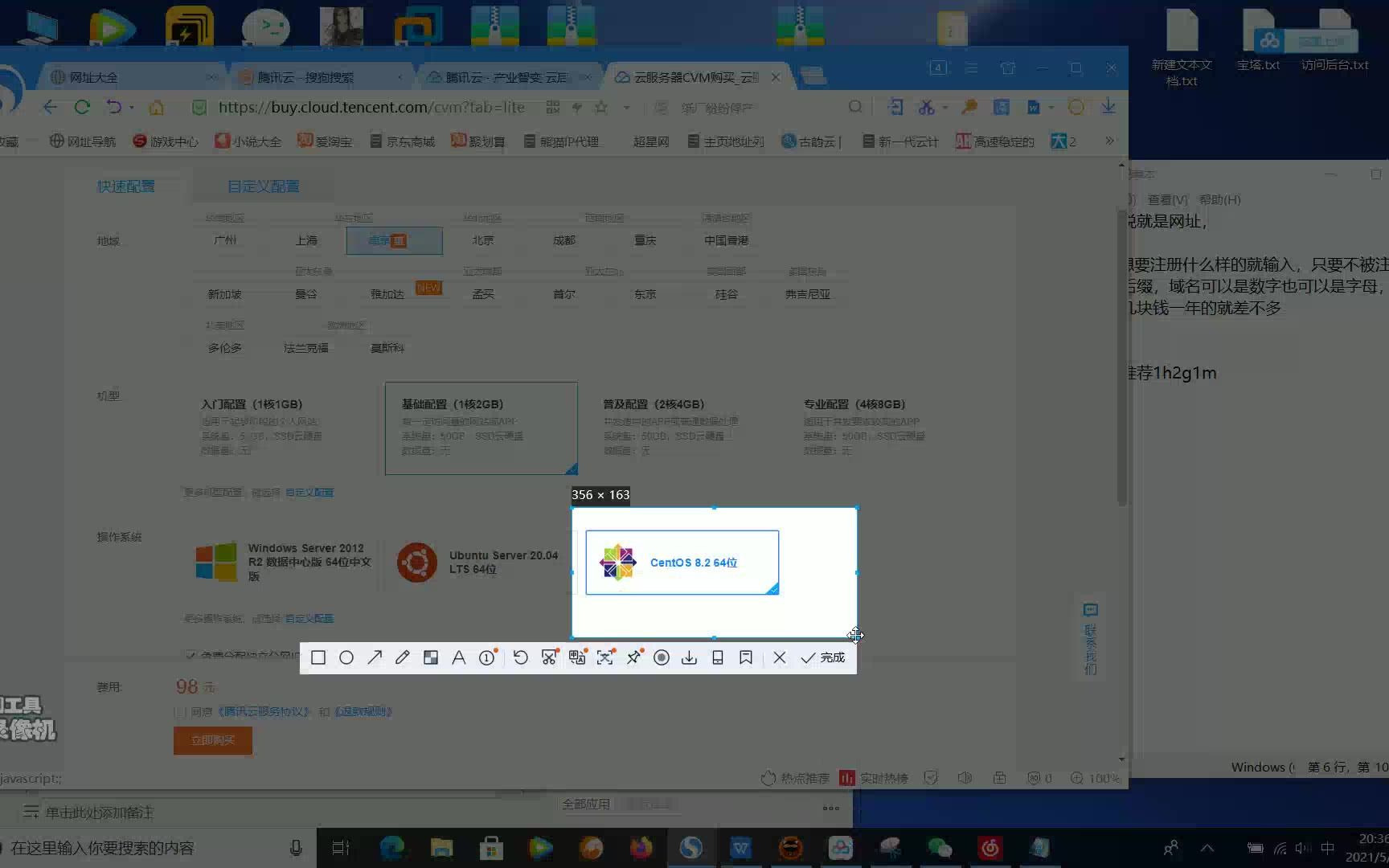Send the screenshot to phone

coord(718,657)
